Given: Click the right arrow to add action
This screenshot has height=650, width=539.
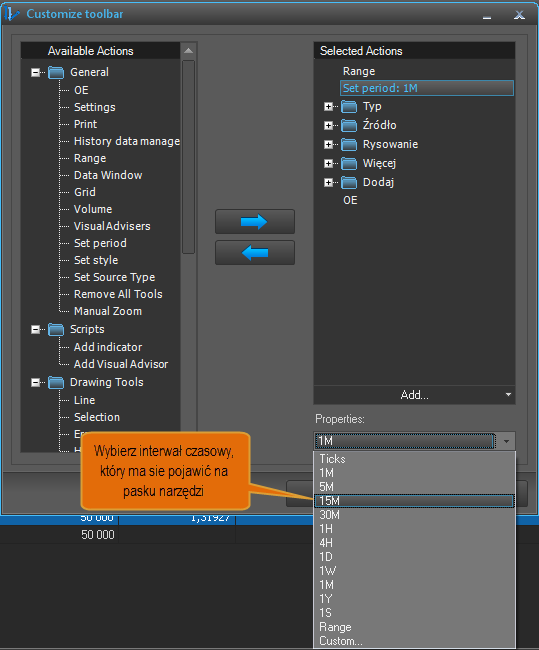Looking at the screenshot, I should tap(255, 222).
